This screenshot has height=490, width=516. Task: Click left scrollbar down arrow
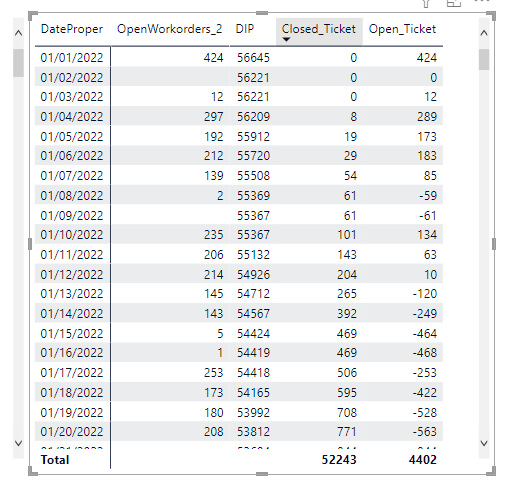(19, 443)
